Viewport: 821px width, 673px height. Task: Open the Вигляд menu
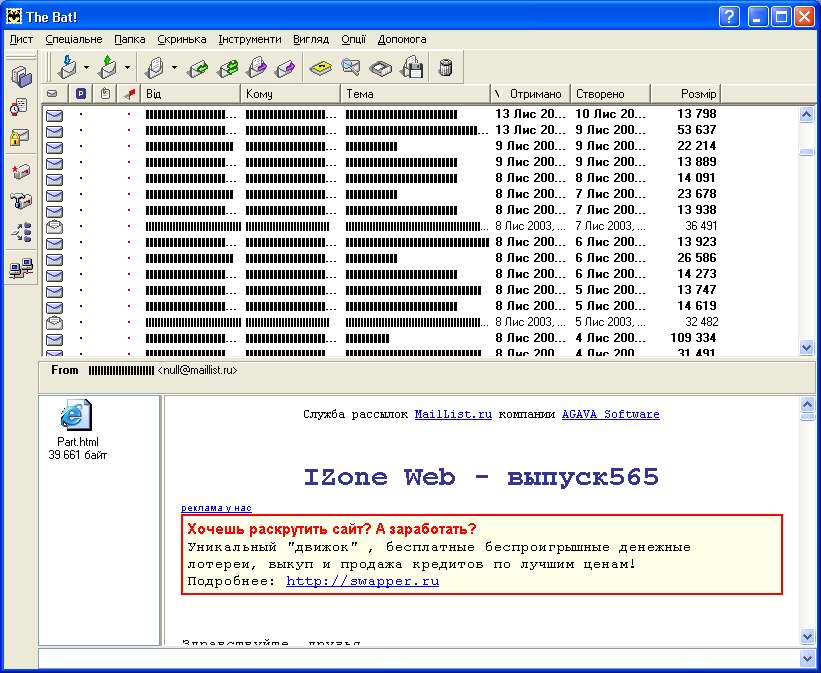(311, 39)
